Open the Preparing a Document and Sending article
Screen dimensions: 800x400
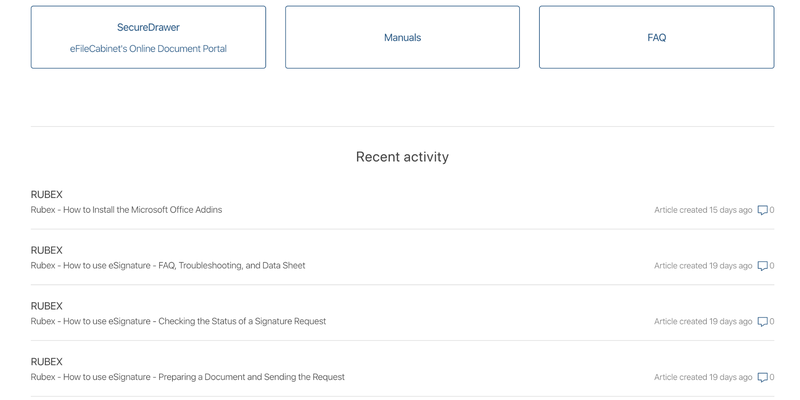(x=187, y=377)
